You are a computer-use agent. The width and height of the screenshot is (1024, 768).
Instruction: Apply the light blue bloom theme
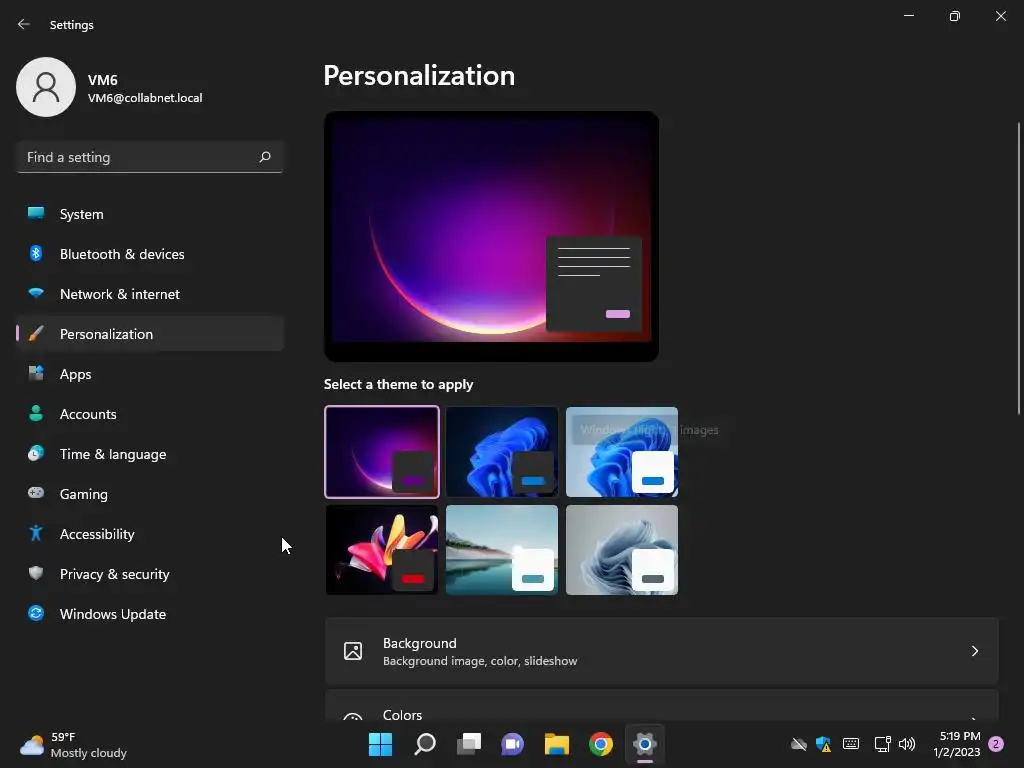[x=622, y=452]
